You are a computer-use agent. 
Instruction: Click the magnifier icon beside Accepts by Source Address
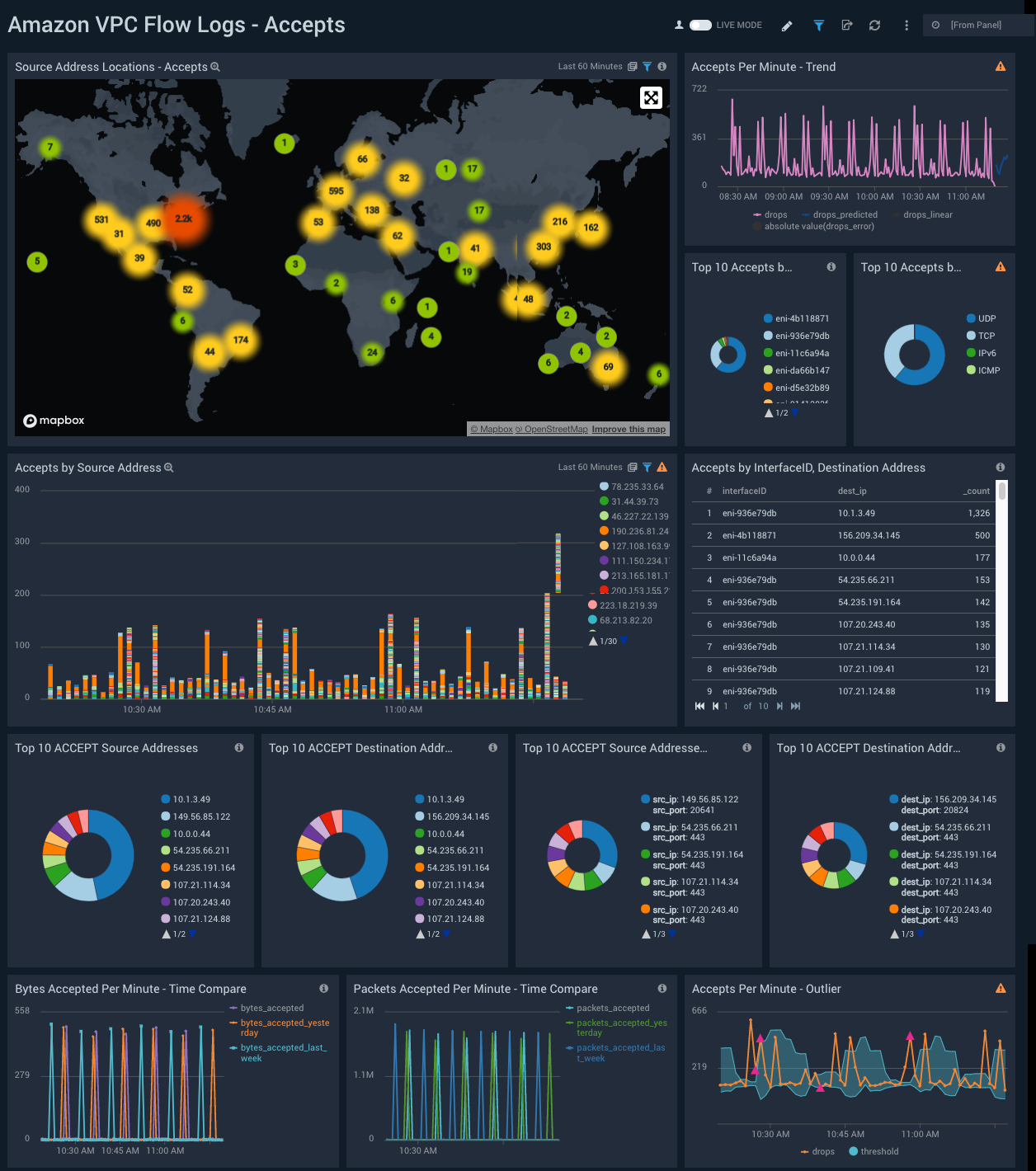pos(169,468)
